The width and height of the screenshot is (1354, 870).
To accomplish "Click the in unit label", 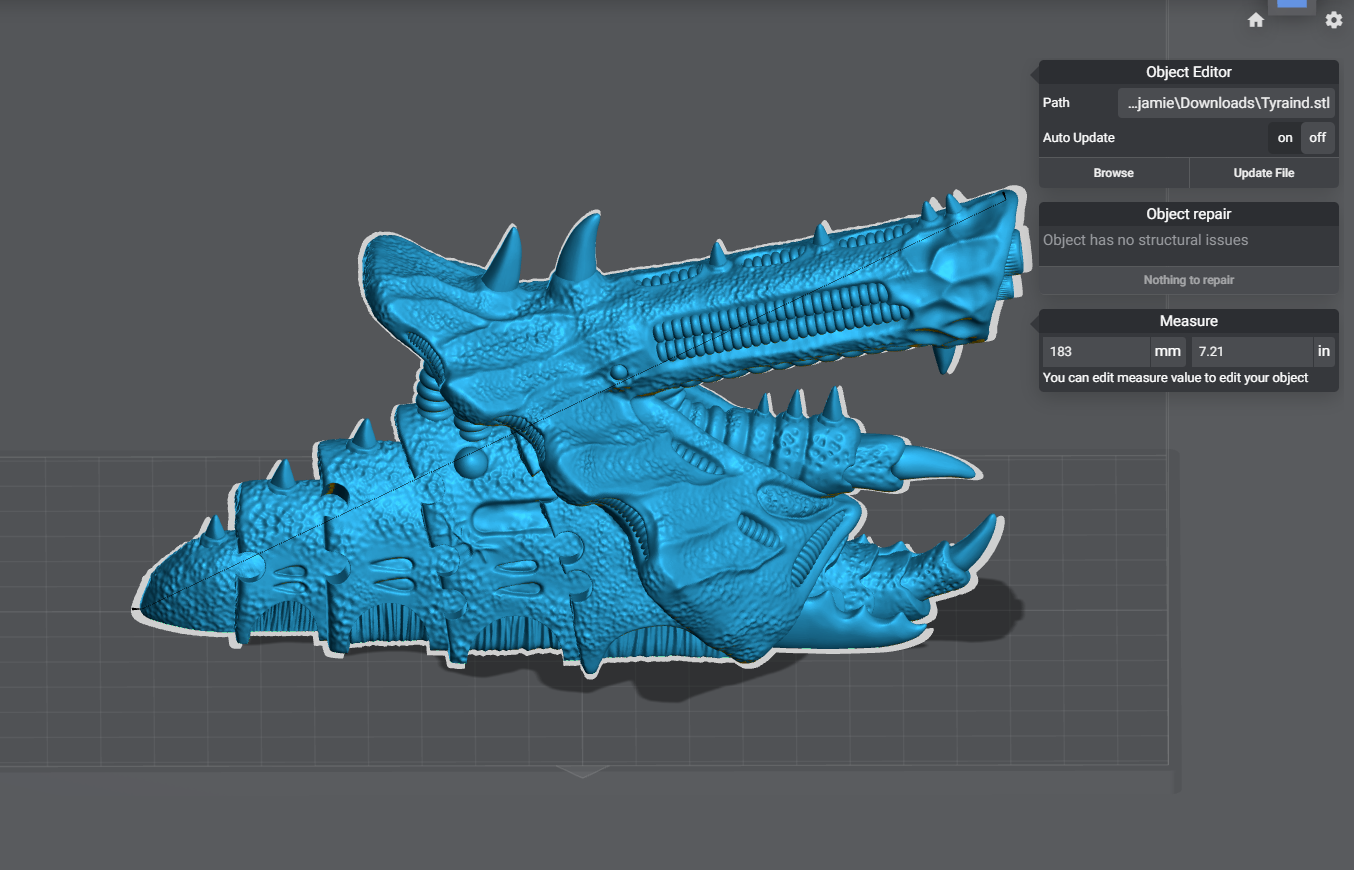I will pos(1323,352).
